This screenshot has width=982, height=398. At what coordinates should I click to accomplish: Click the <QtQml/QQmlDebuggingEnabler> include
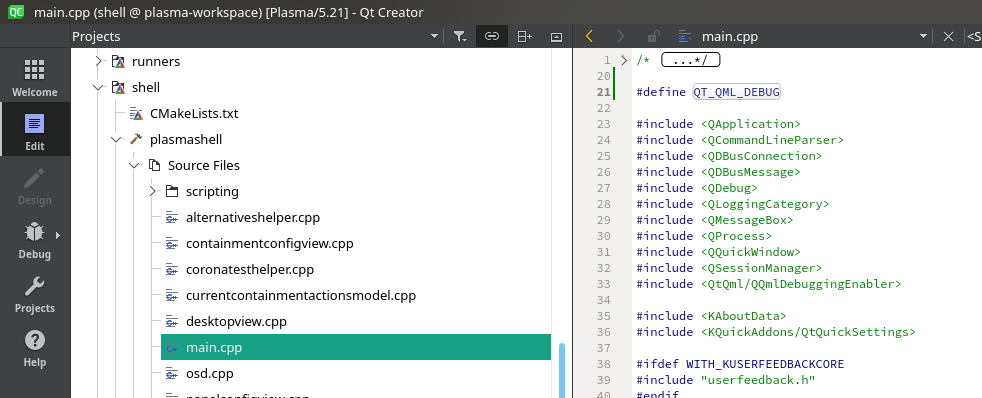coord(800,284)
